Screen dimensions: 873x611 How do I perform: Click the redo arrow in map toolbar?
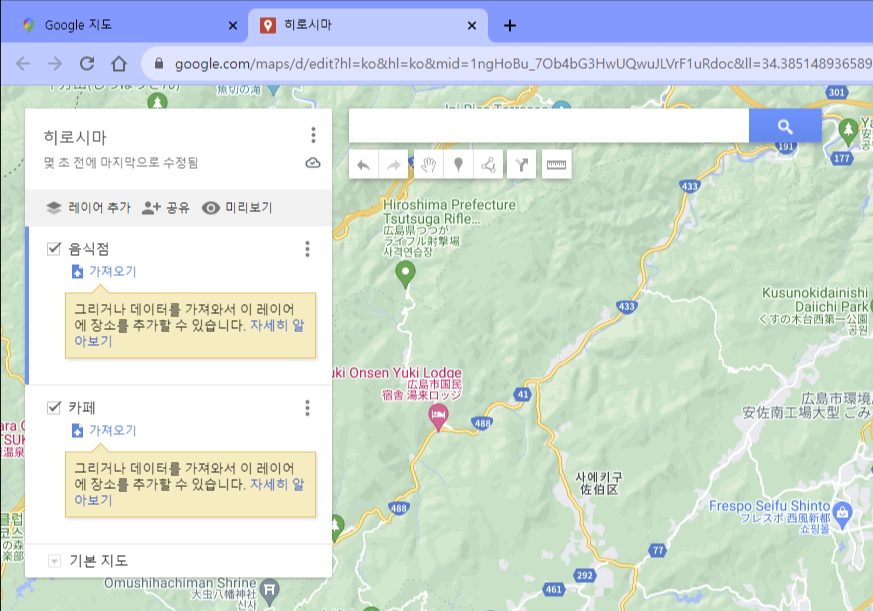[x=393, y=165]
